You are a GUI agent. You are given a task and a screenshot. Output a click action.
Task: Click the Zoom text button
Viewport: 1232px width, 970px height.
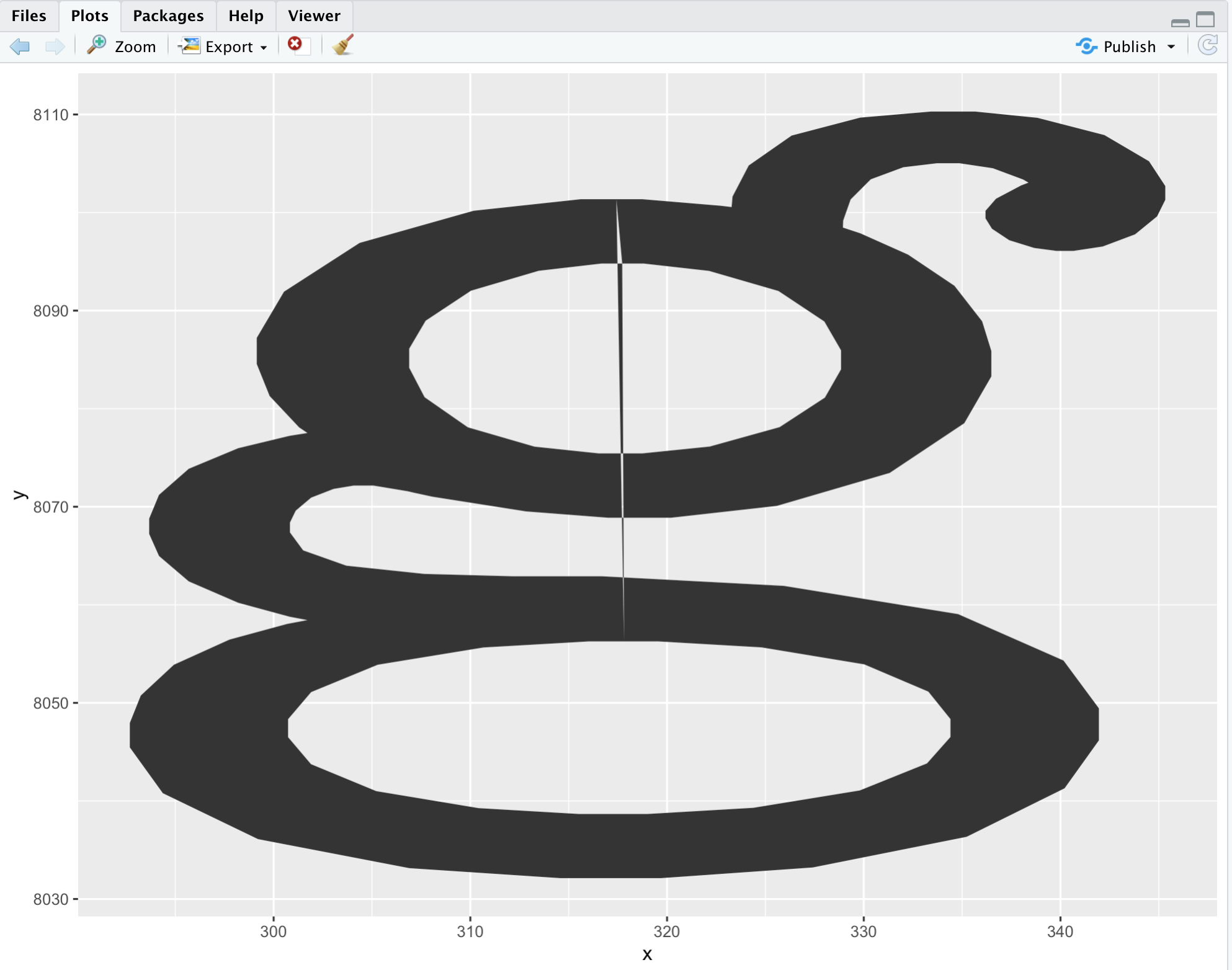pyautogui.click(x=135, y=47)
